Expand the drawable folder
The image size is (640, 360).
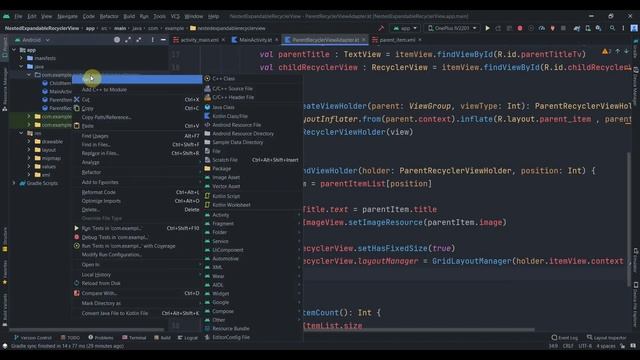click(x=29, y=141)
